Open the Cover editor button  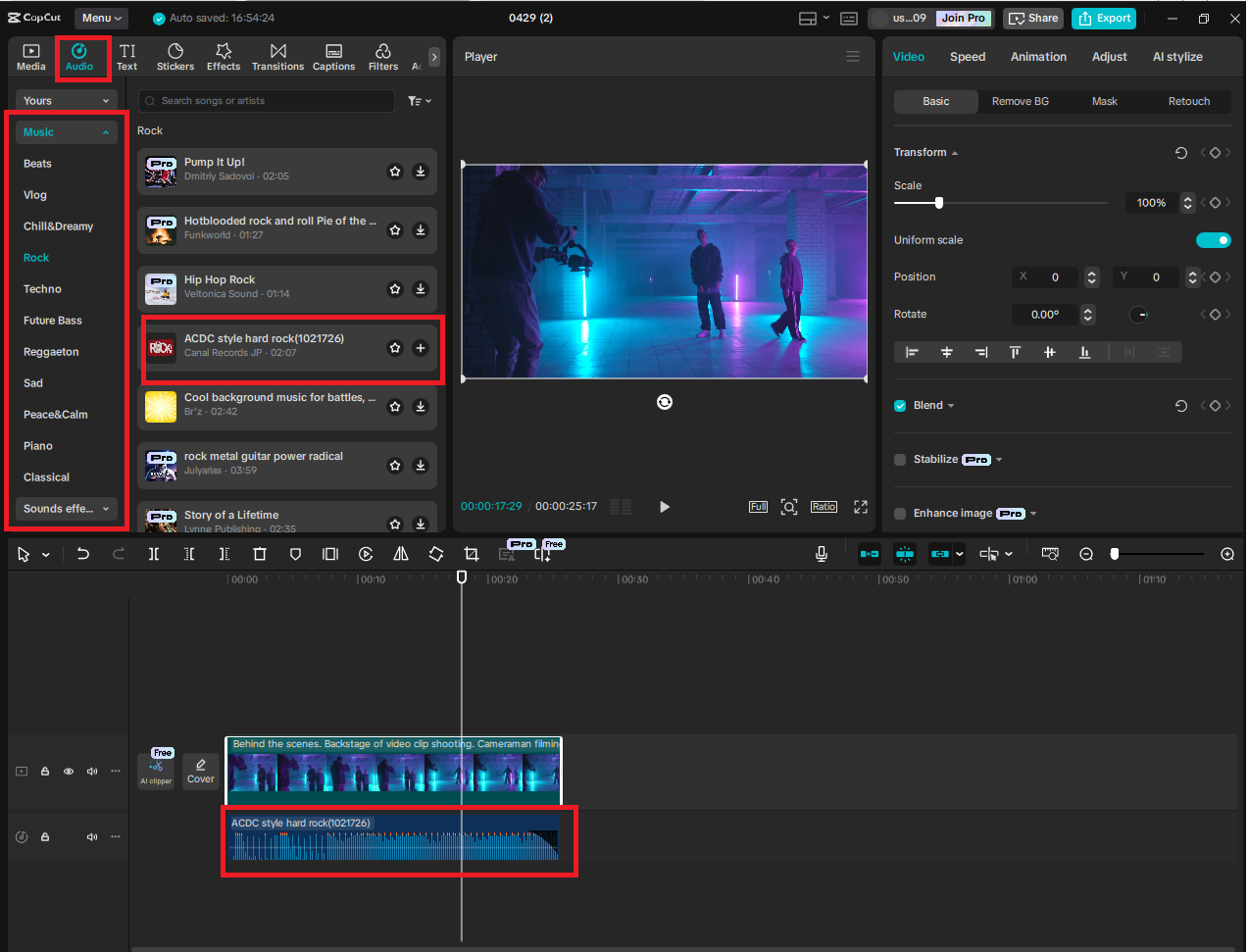(201, 772)
